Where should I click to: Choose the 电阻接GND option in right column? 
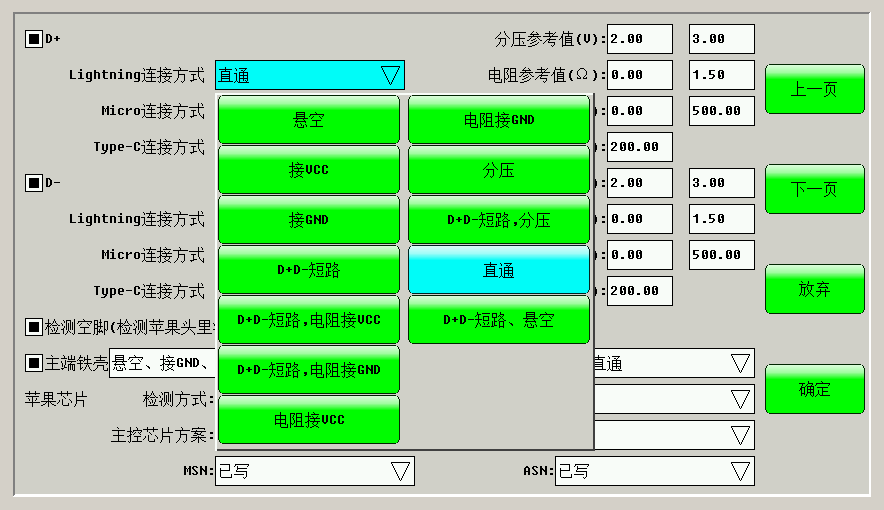tap(498, 120)
